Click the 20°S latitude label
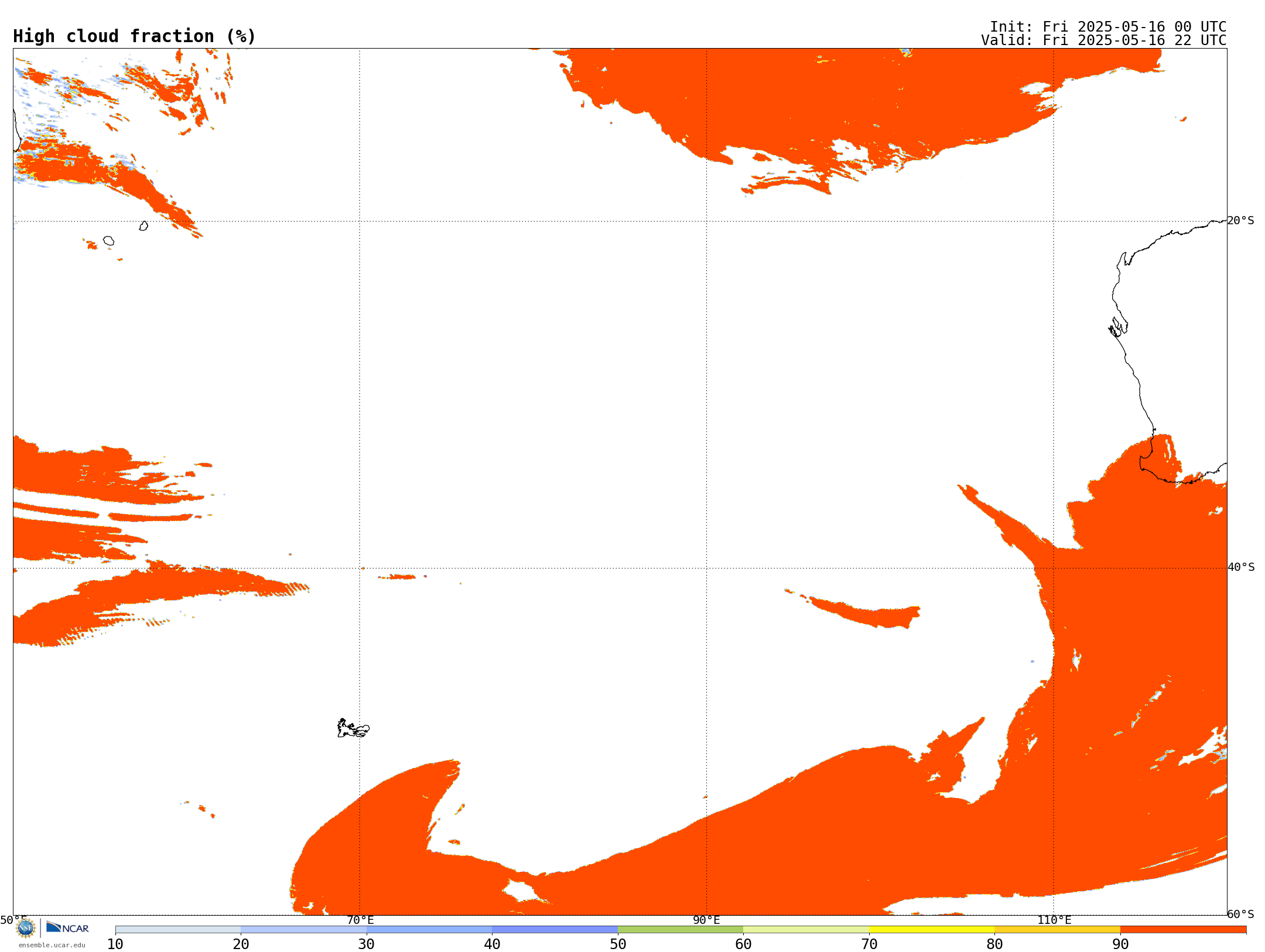Viewport: 1265px width, 952px height. pyautogui.click(x=1241, y=221)
